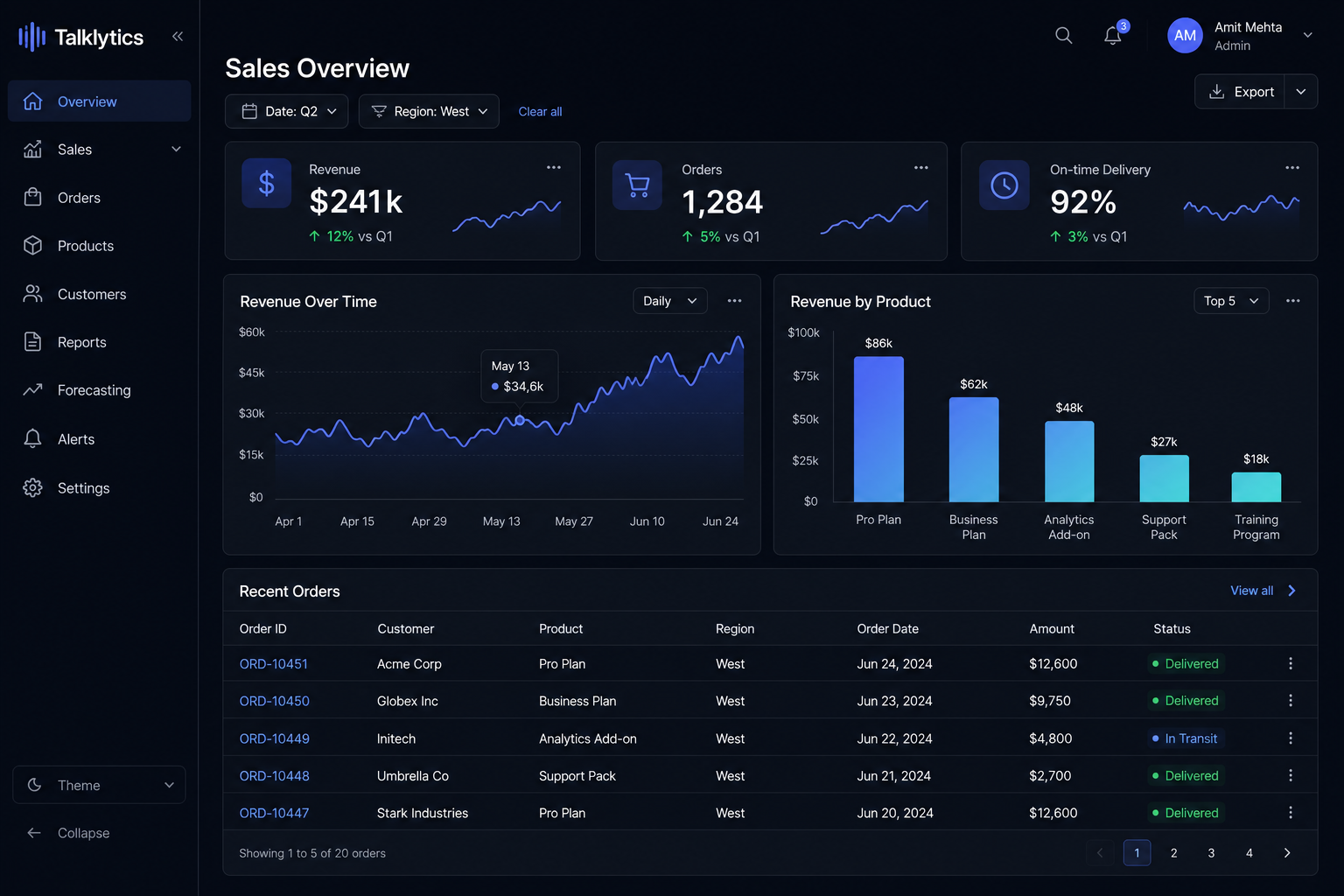
Task: Open the Date: Q2 filter dropdown
Action: coord(287,111)
